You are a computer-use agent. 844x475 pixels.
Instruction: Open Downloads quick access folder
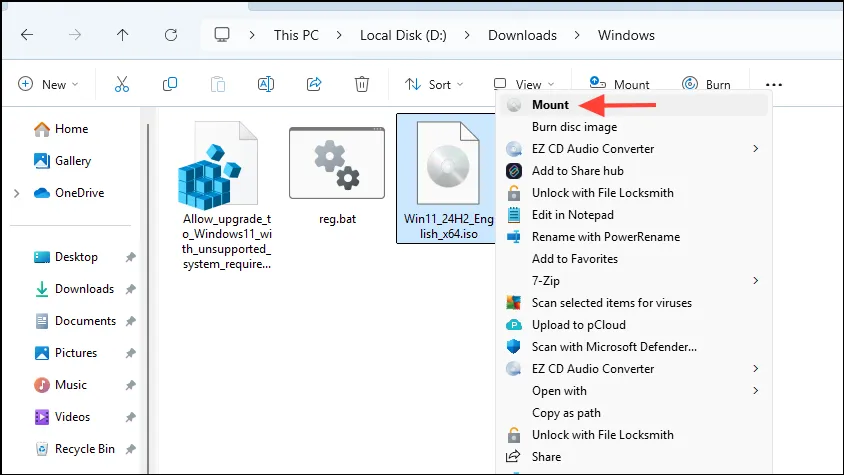(74, 289)
